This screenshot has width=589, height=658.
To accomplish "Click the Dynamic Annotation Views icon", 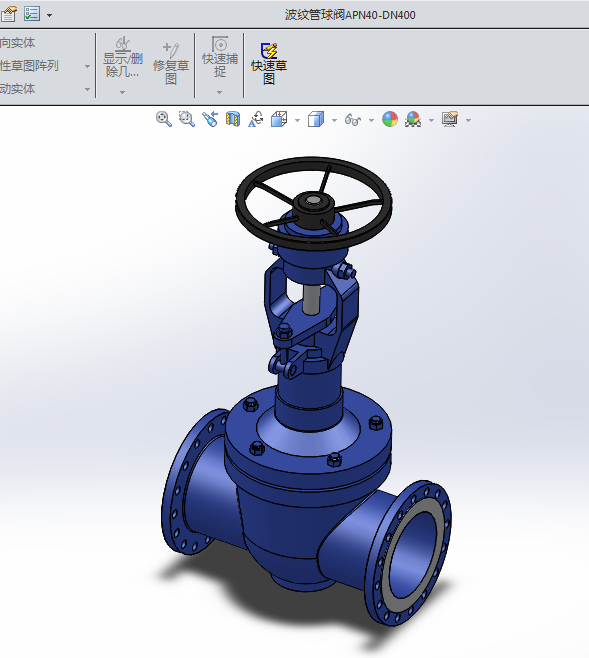I will (255, 119).
